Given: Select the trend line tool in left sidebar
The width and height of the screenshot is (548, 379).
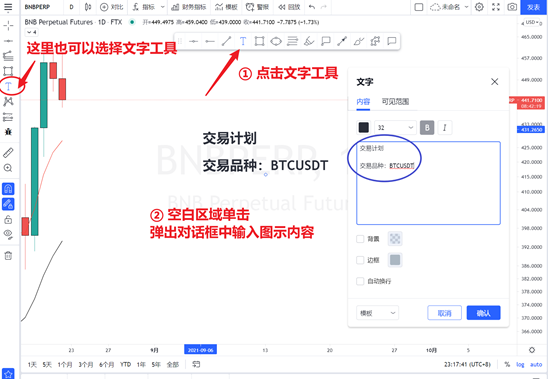Looking at the screenshot, I should [x=8, y=41].
